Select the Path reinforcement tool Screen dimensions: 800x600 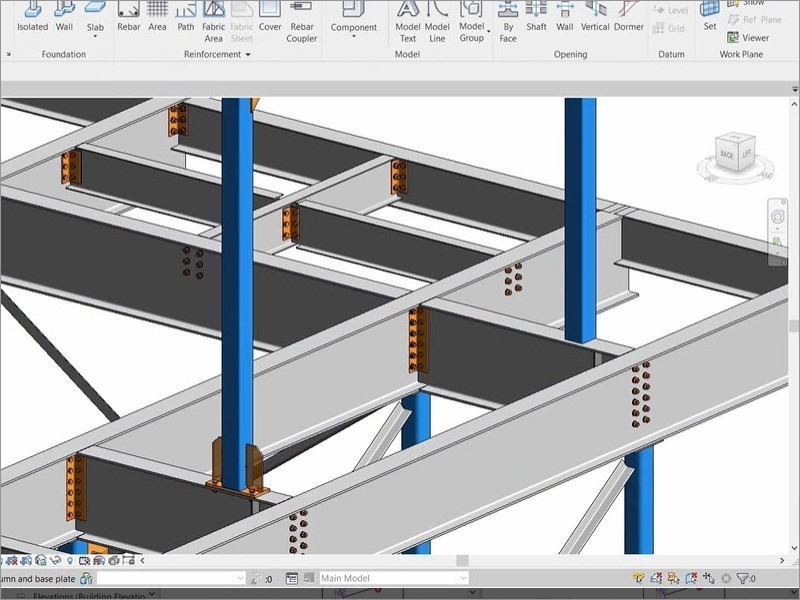pos(186,17)
